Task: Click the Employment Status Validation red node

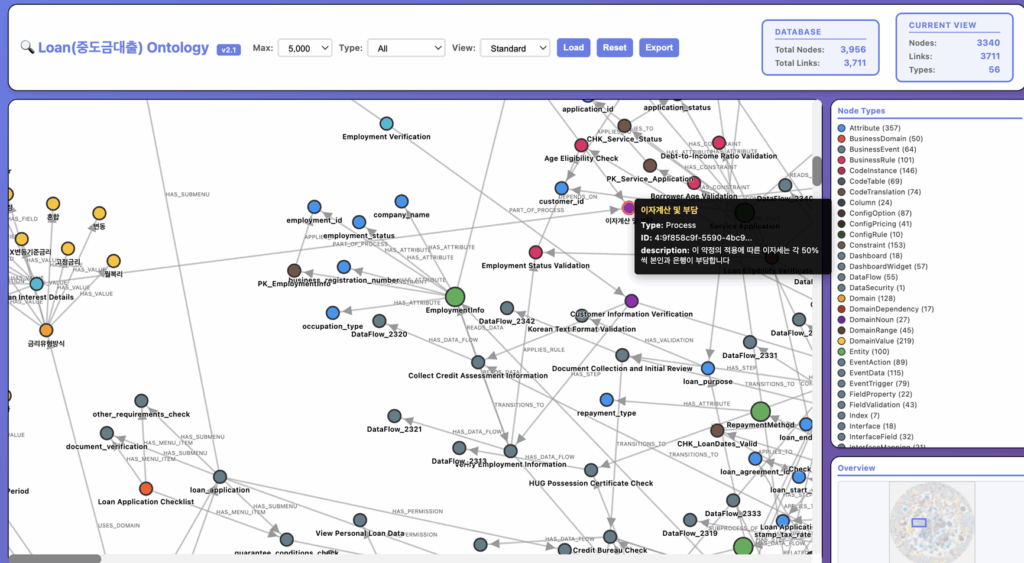Action: coord(535,252)
